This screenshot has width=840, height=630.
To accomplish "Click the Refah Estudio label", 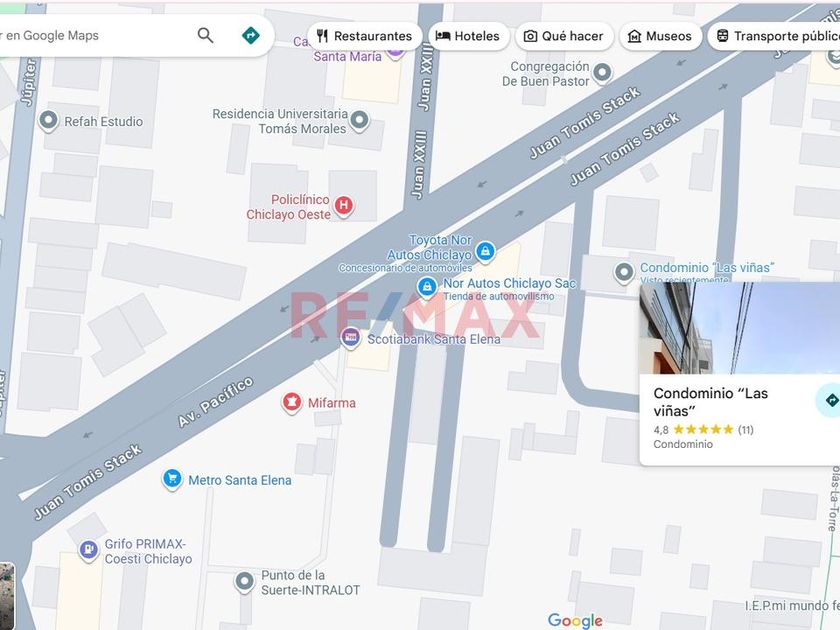I will (103, 122).
